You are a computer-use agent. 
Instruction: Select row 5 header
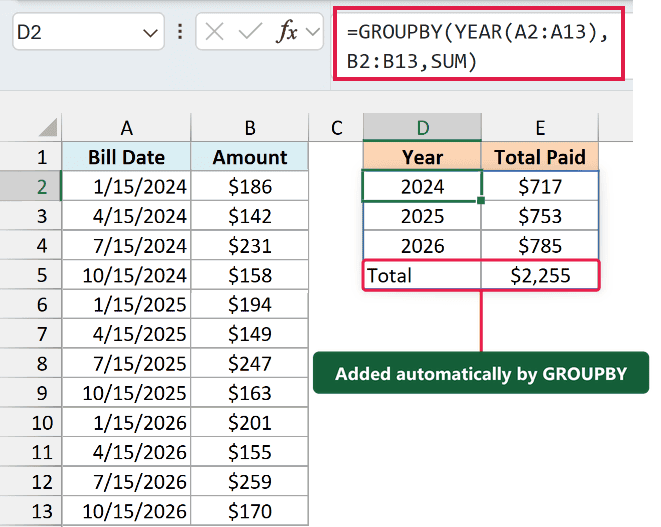click(31, 275)
